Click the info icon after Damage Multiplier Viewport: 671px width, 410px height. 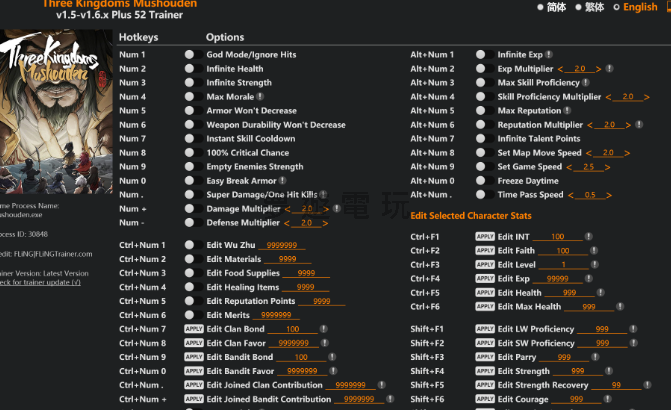tap(337, 208)
